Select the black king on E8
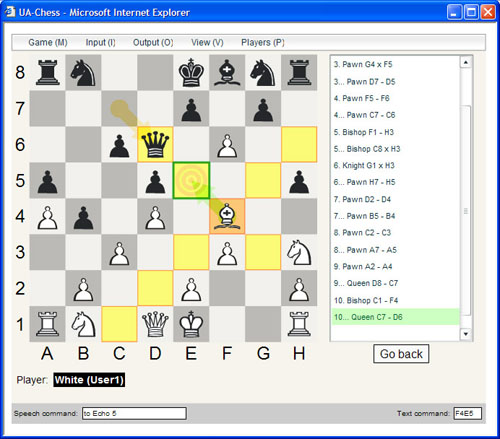Viewport: 500px width, 439px height. pos(191,73)
